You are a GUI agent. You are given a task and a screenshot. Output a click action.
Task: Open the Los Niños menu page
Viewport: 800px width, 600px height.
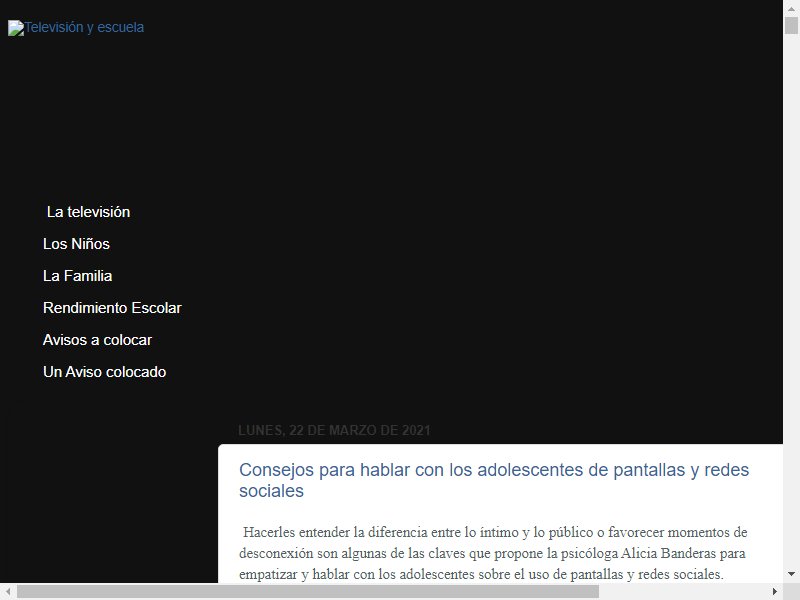[x=77, y=244]
